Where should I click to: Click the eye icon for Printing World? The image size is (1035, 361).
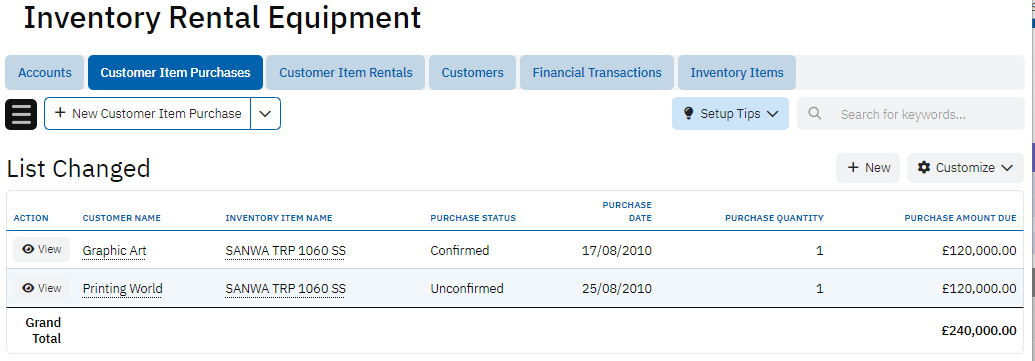[28, 288]
